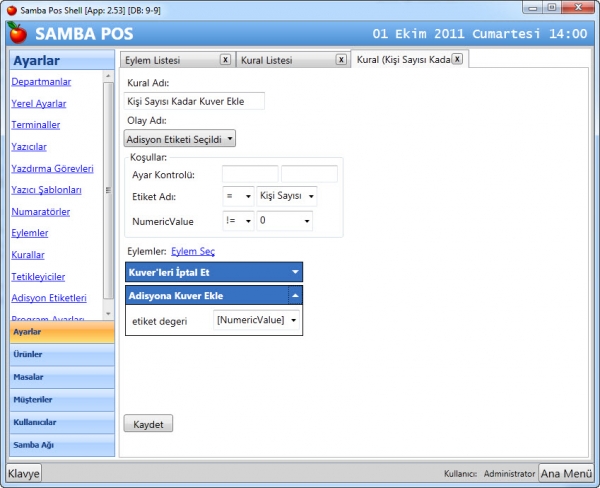Image resolution: width=600 pixels, height=488 pixels.
Task: Open Yazdırma Görevleri link
Action: tap(52, 168)
